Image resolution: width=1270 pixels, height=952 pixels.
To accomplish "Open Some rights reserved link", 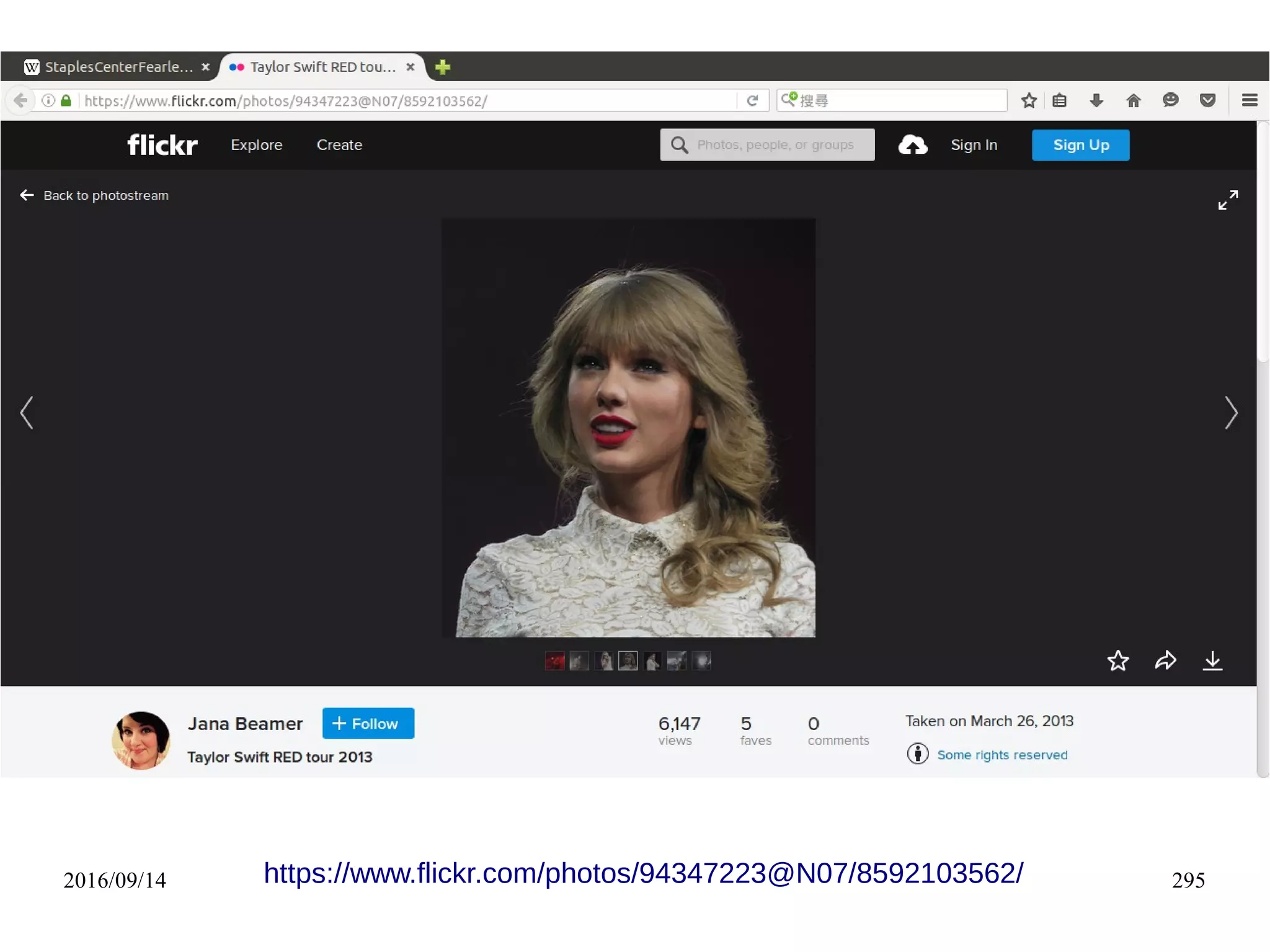I will tap(1001, 755).
